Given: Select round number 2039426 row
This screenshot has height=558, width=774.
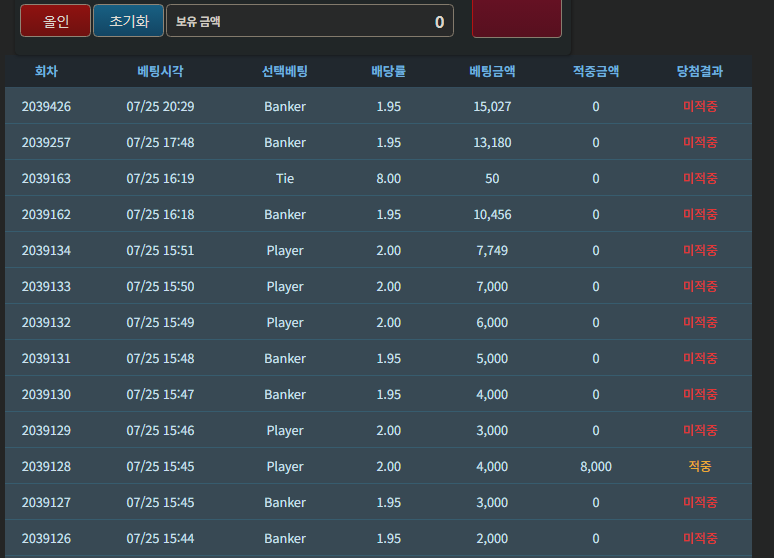Looking at the screenshot, I should (379, 106).
